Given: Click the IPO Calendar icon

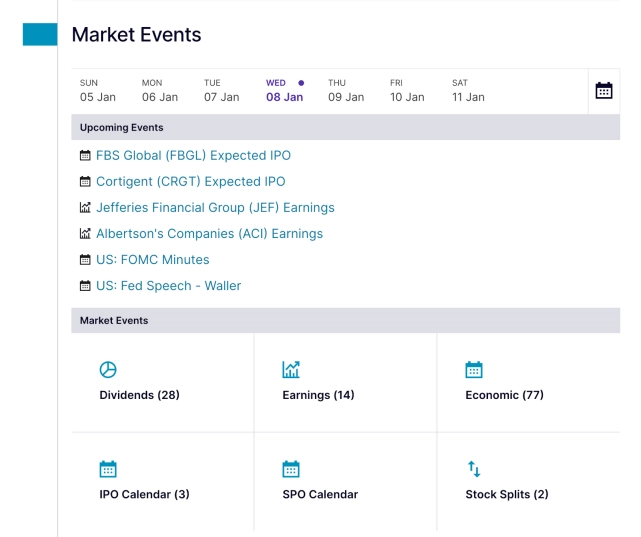Looking at the screenshot, I should [108, 469].
